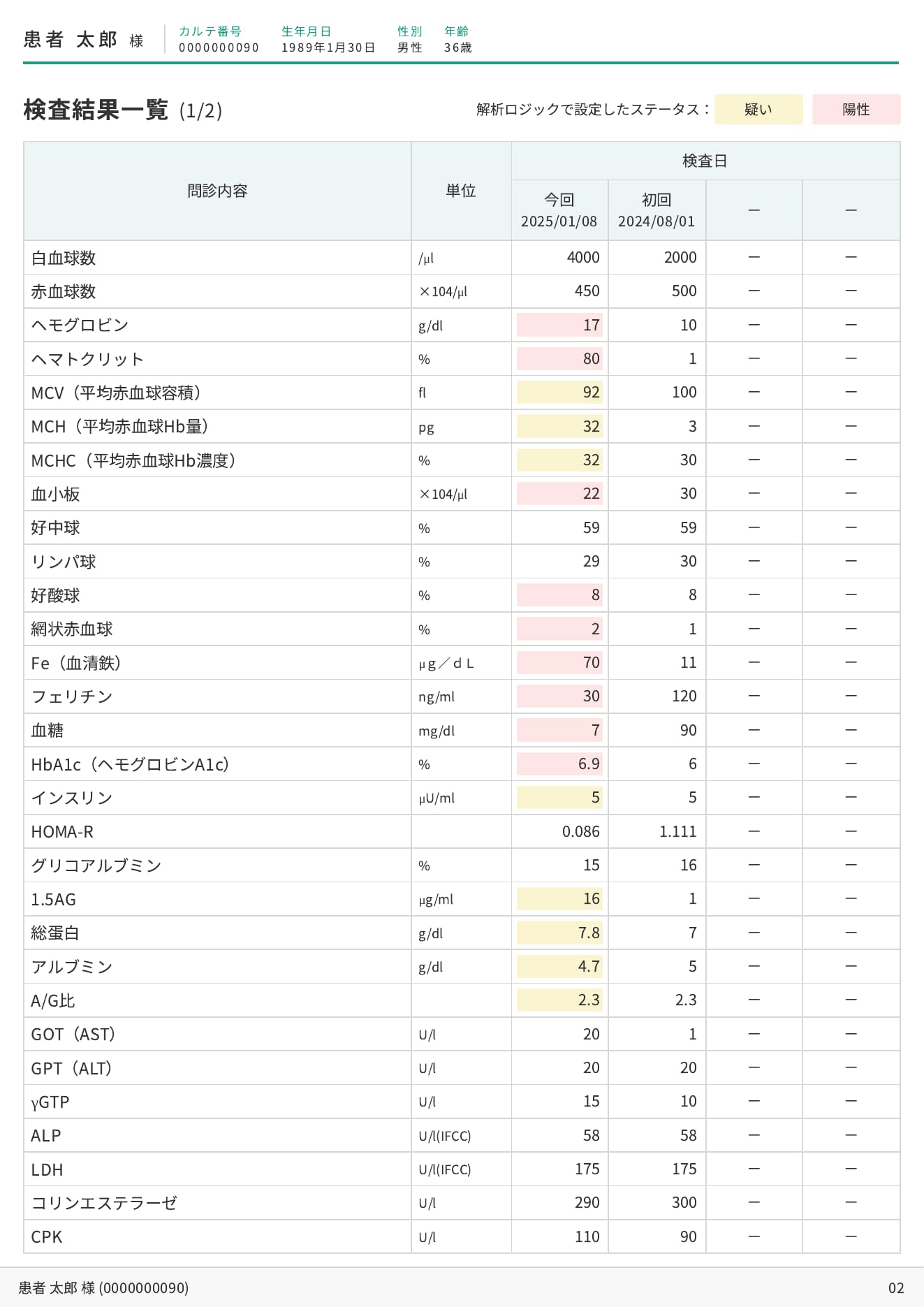
Task: Click the ALP row label
Action: tap(46, 1136)
